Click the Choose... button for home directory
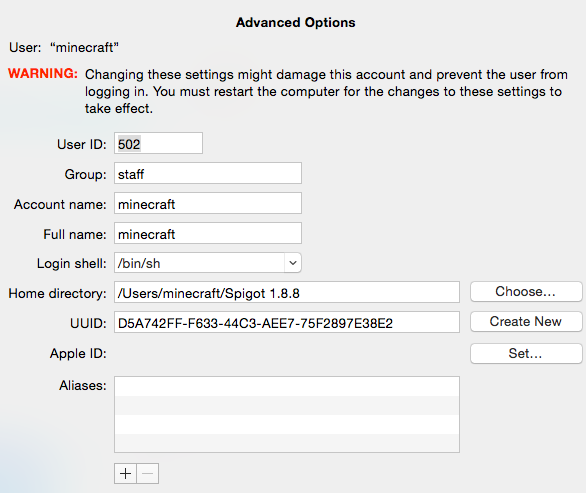Image resolution: width=586 pixels, height=493 pixels. [x=526, y=292]
